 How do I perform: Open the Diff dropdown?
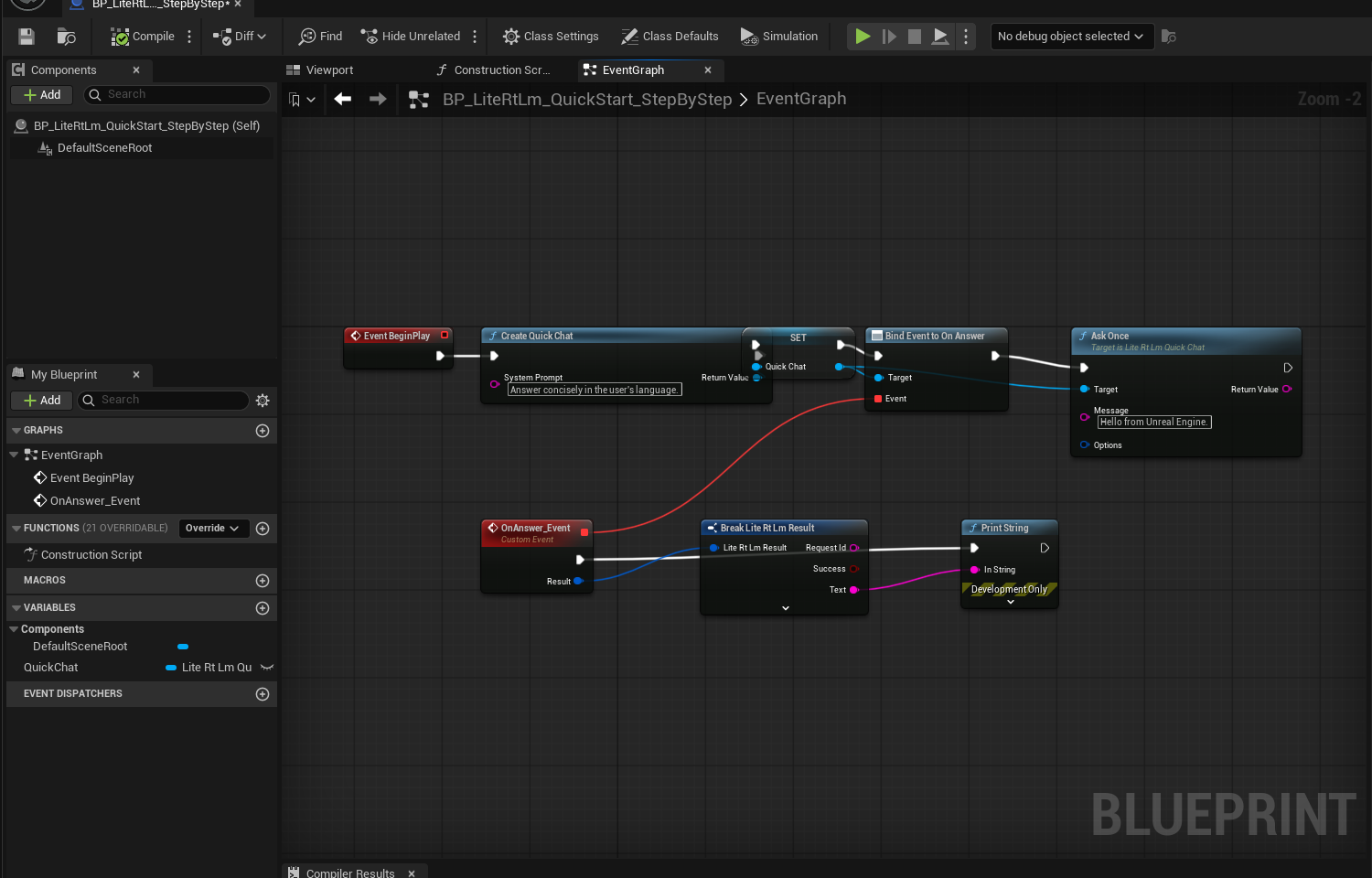240,37
